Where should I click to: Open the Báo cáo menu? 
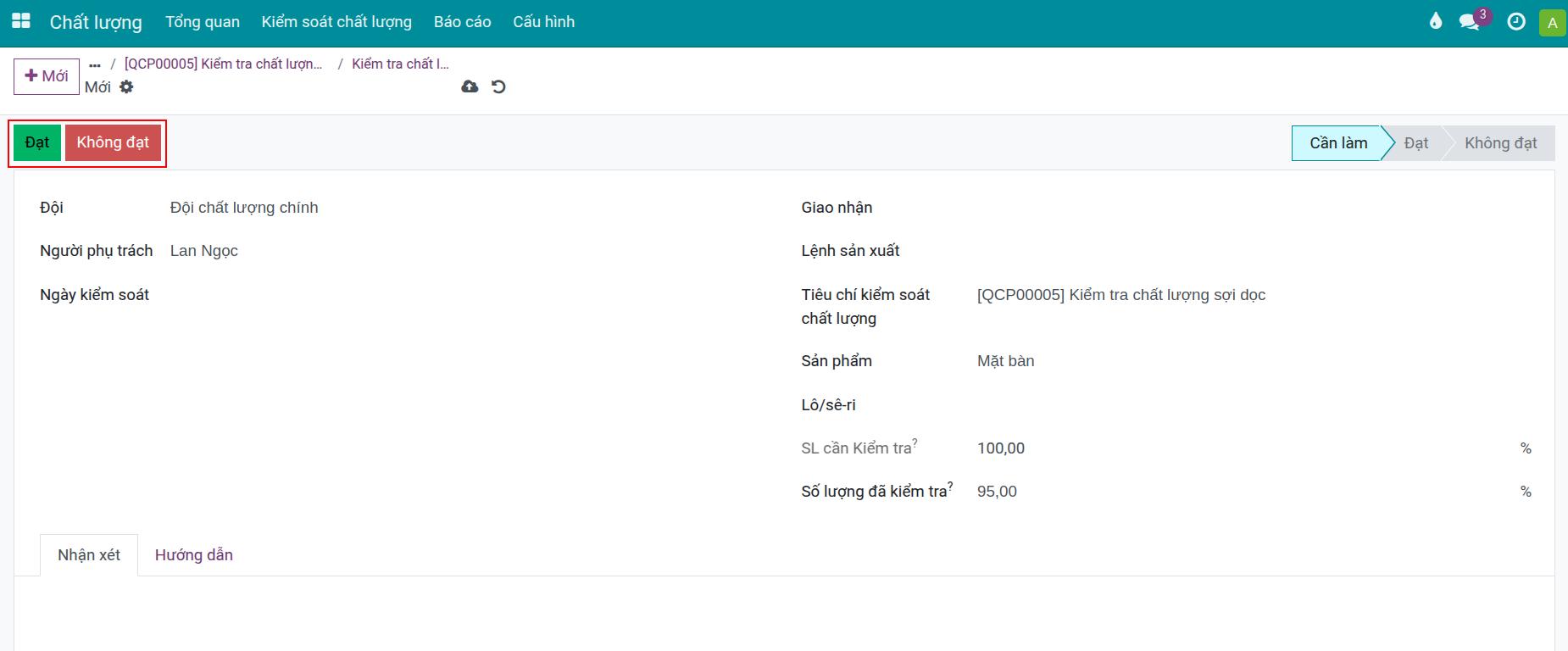[463, 22]
